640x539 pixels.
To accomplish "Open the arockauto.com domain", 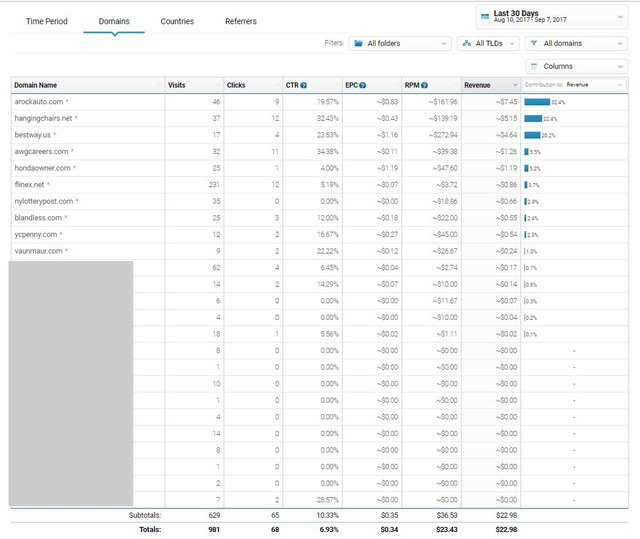I will coord(39,102).
